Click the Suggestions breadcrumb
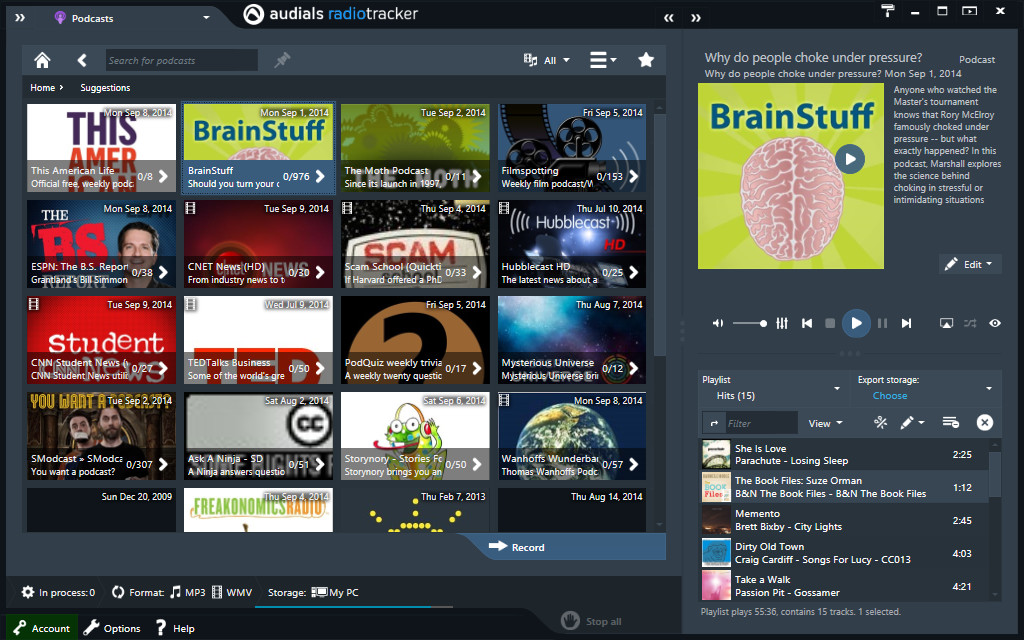 pos(105,88)
